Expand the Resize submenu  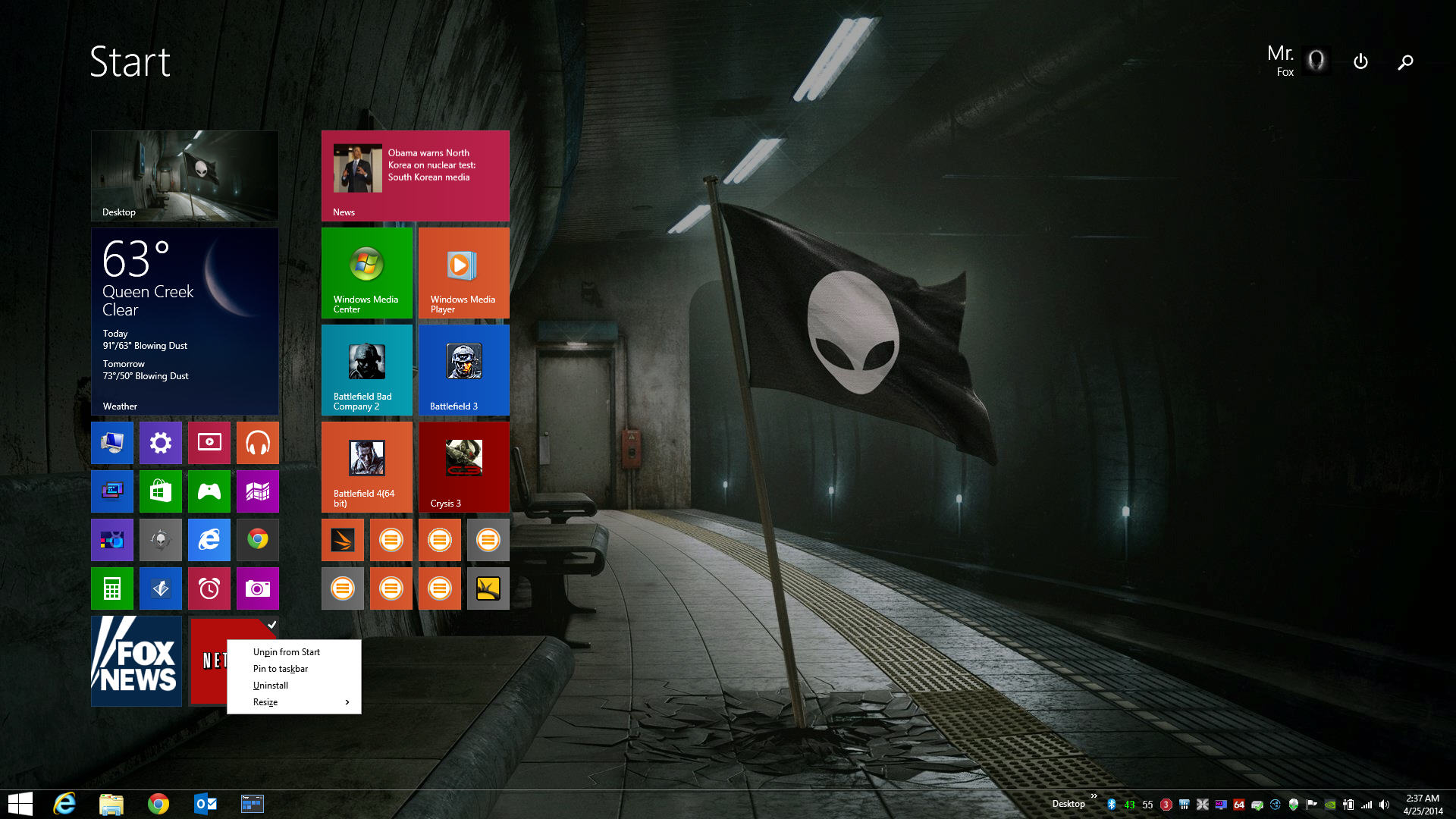point(293,701)
